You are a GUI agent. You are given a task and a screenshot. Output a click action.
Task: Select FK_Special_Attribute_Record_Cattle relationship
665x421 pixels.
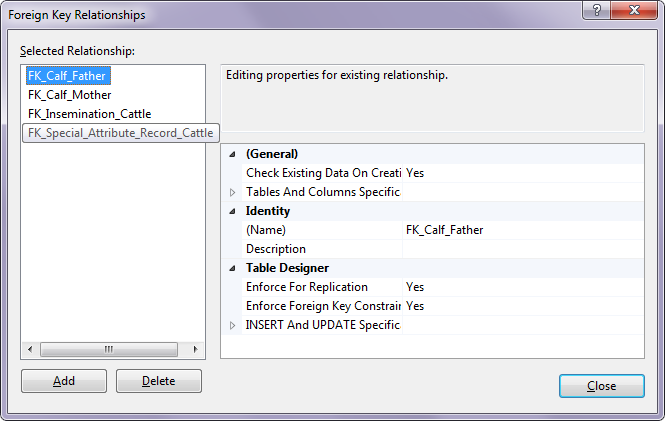(x=120, y=133)
